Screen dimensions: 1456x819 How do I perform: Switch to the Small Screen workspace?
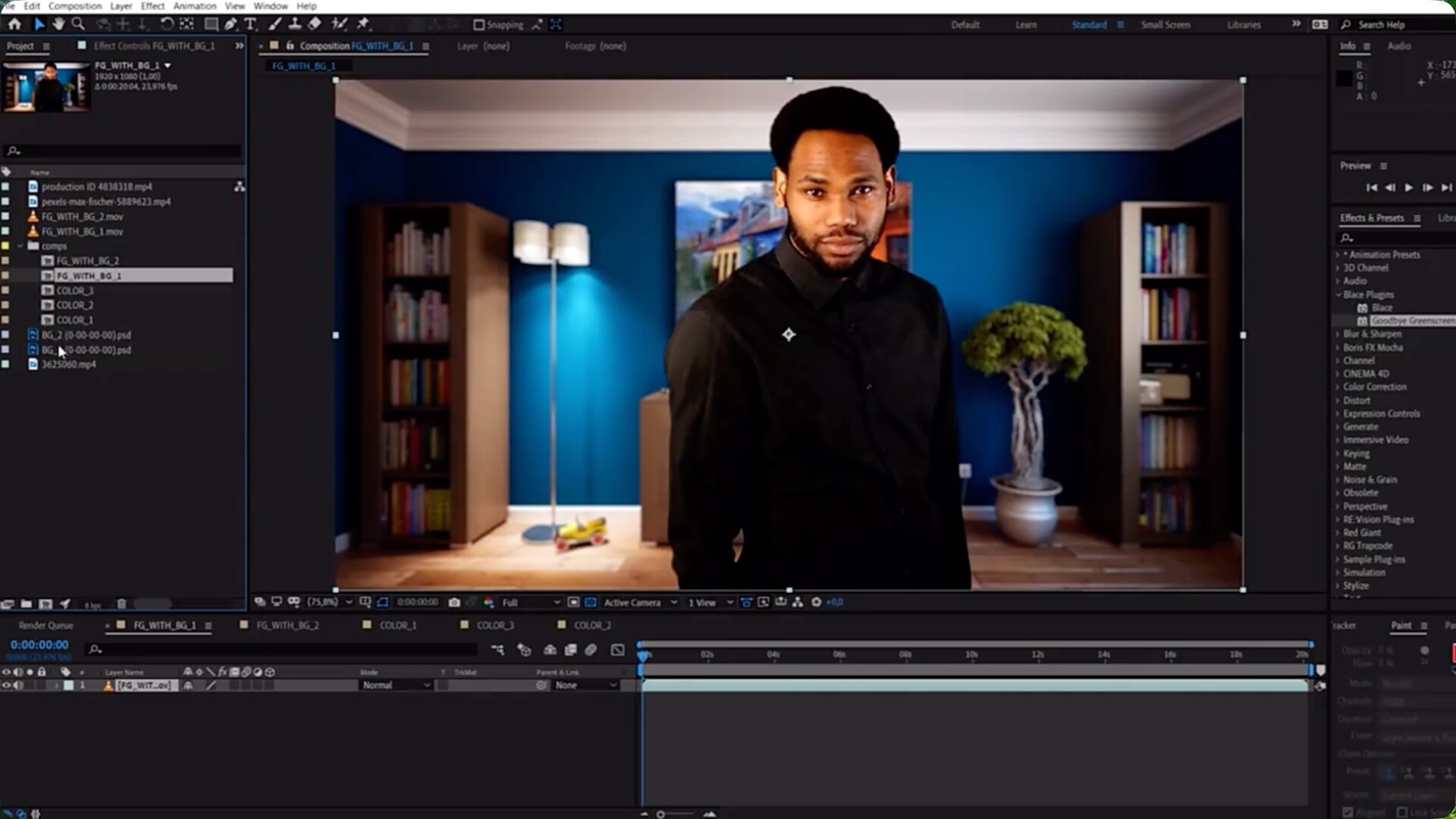pyautogui.click(x=1165, y=25)
